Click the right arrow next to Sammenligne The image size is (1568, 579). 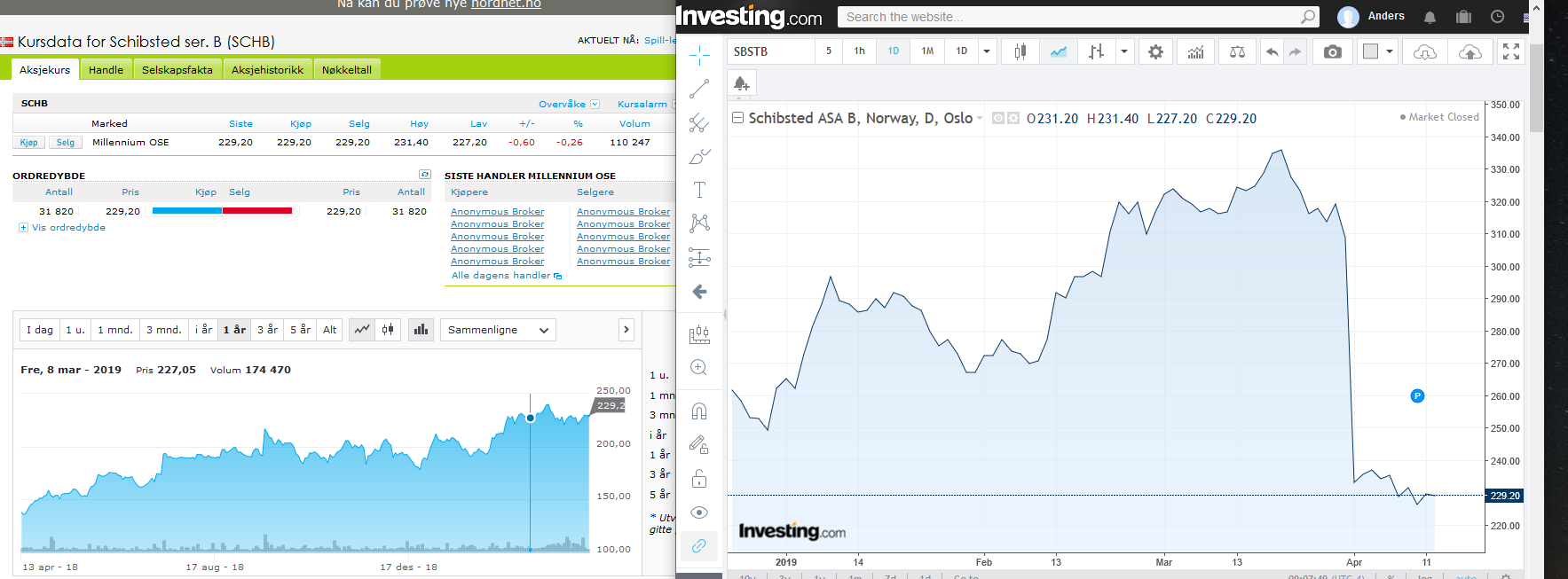[x=626, y=330]
